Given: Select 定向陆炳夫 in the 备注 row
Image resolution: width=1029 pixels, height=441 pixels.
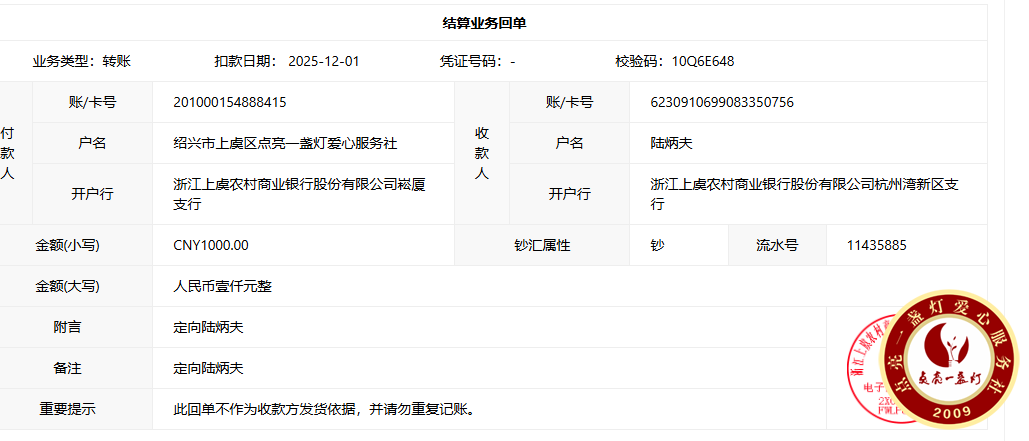Looking at the screenshot, I should tap(208, 368).
